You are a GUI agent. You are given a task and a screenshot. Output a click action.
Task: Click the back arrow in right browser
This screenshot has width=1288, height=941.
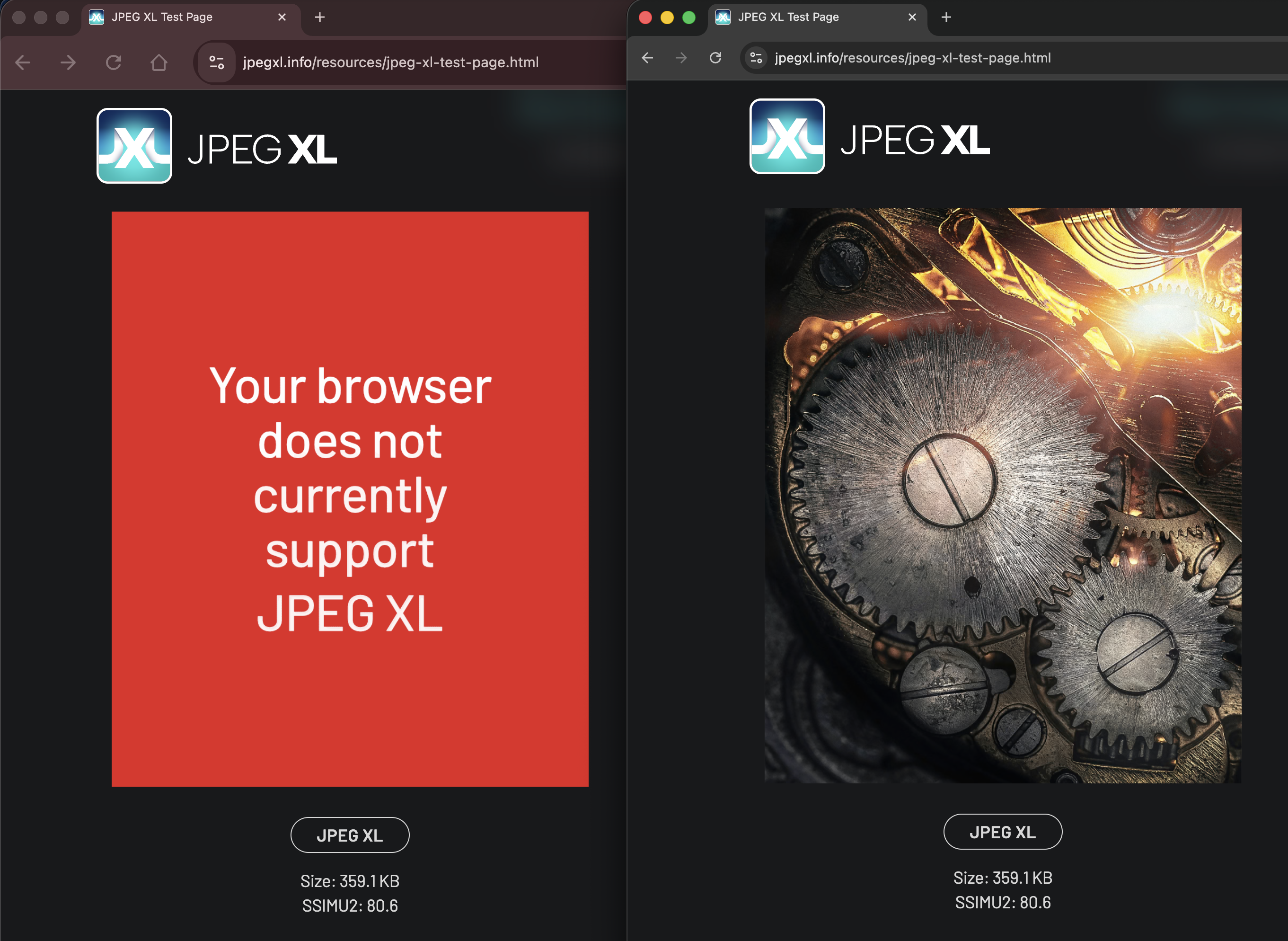(x=647, y=58)
